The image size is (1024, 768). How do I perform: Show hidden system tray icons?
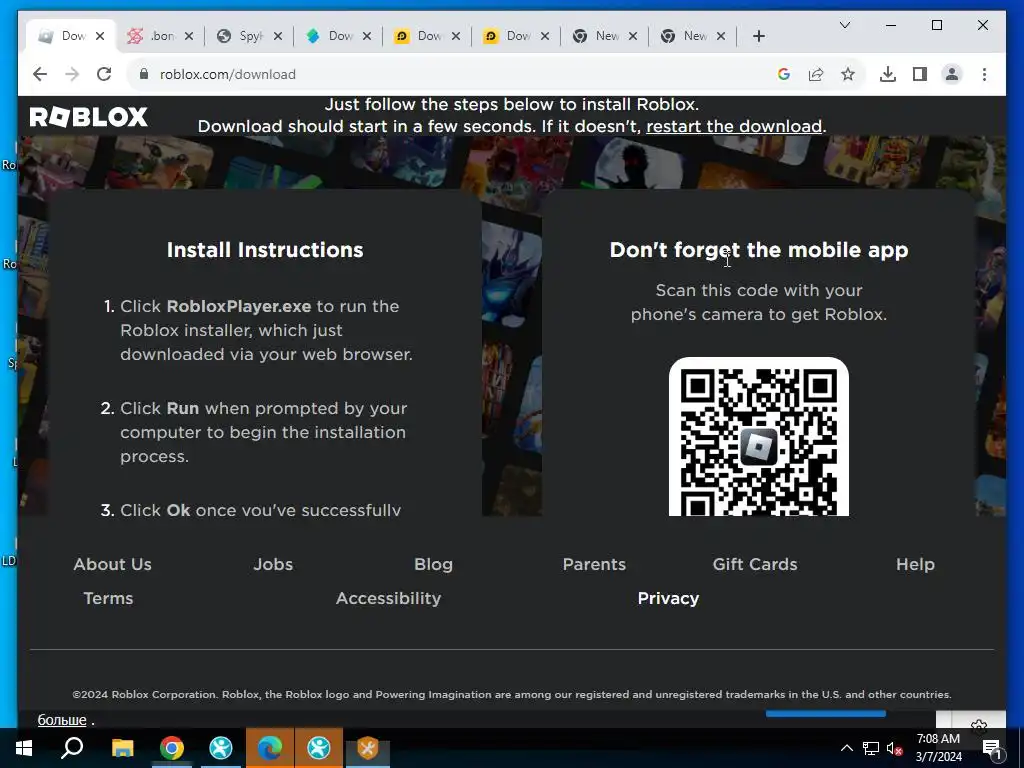pyautogui.click(x=846, y=748)
